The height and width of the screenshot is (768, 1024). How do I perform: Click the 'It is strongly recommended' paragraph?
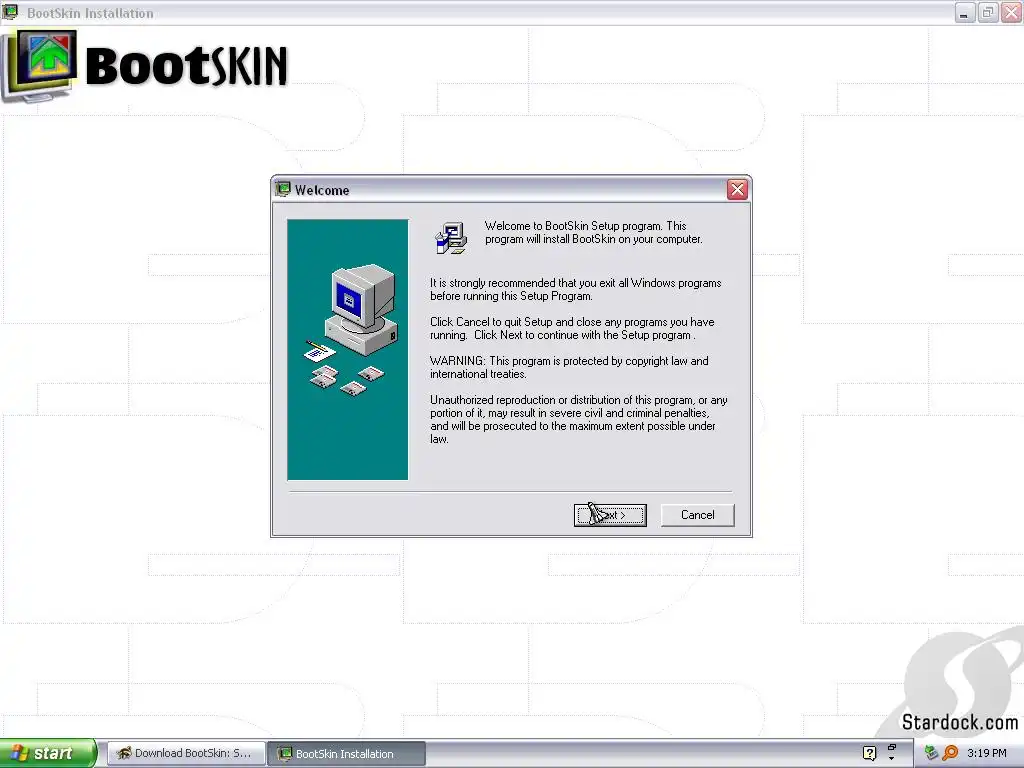click(x=575, y=289)
